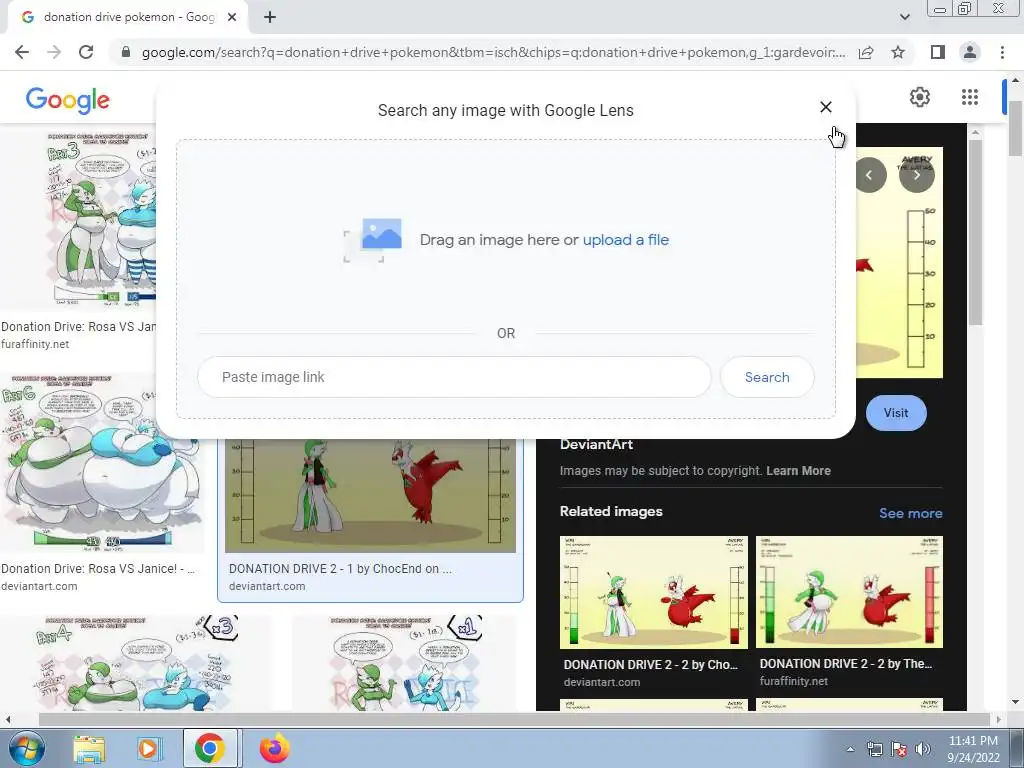Go back in browser history
This screenshot has width=1024, height=768.
tap(22, 52)
